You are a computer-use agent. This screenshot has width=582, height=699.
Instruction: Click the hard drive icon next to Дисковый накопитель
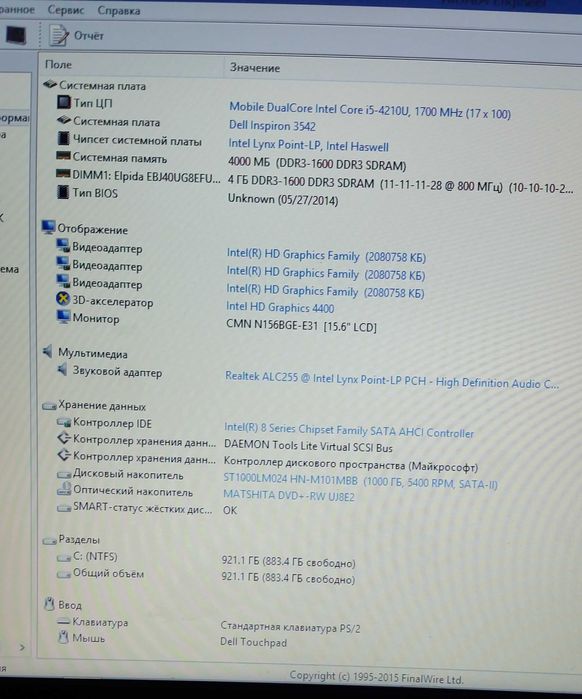pos(64,474)
